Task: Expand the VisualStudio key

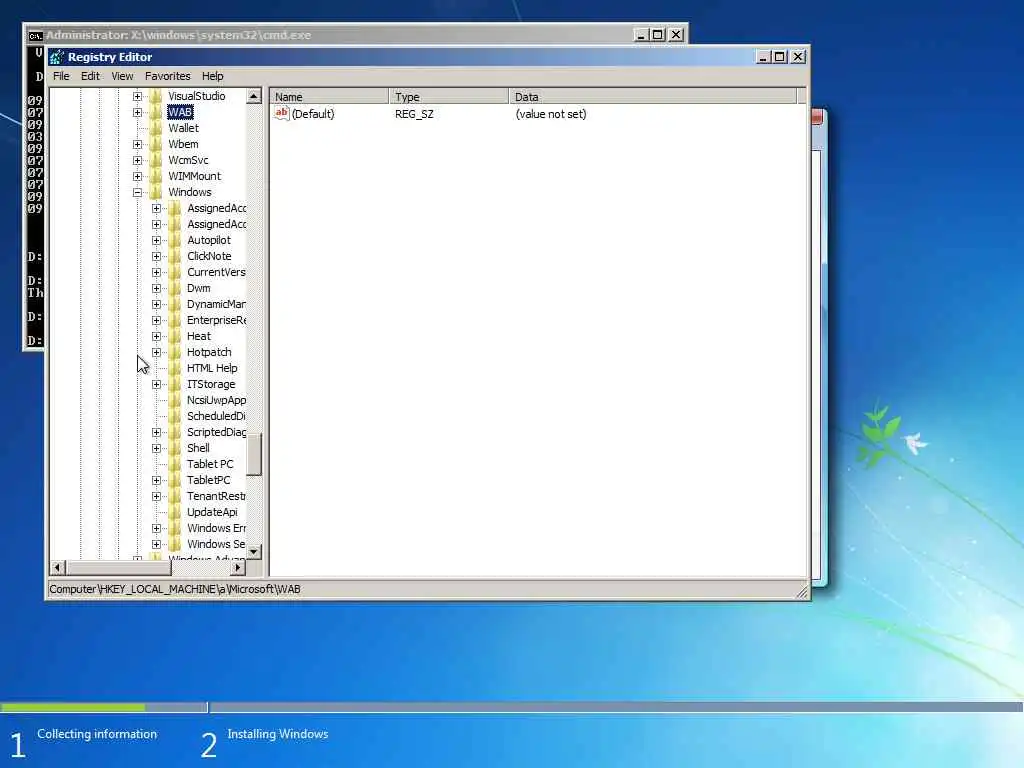Action: point(137,97)
